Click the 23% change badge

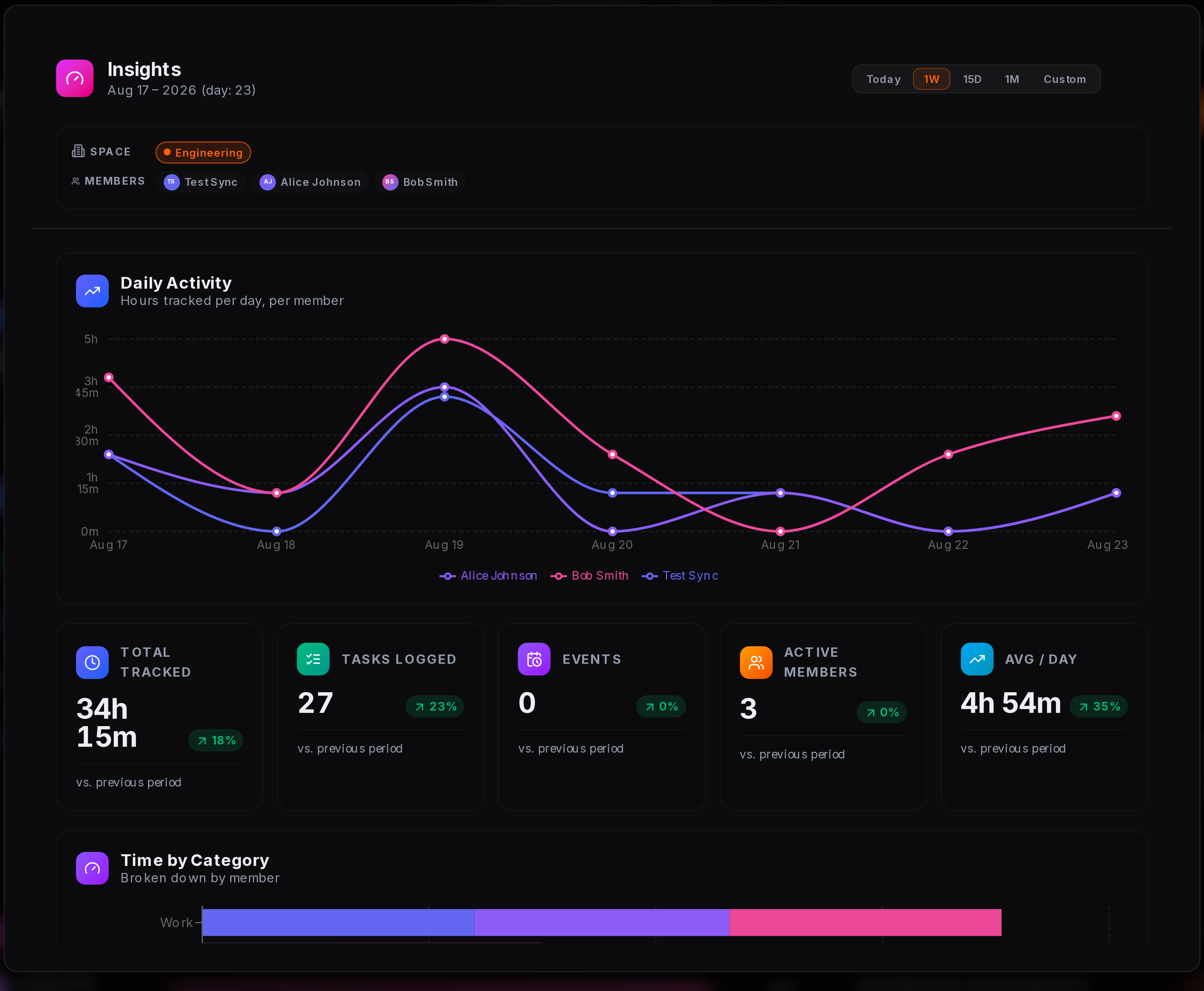(435, 707)
